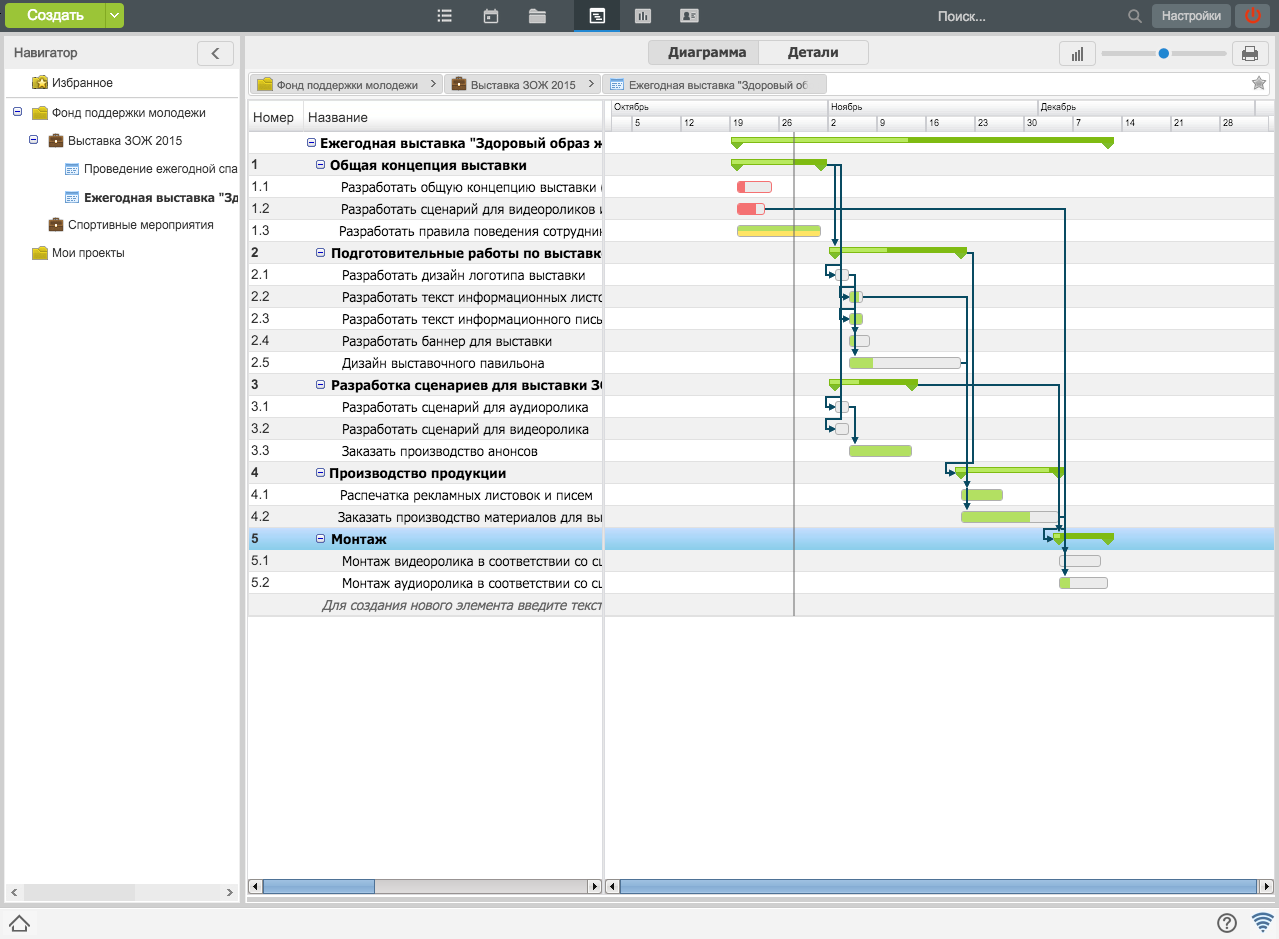Screen dimensions: 1279x939
Task: Click the Мои проекты folder icon
Action: pos(40,253)
